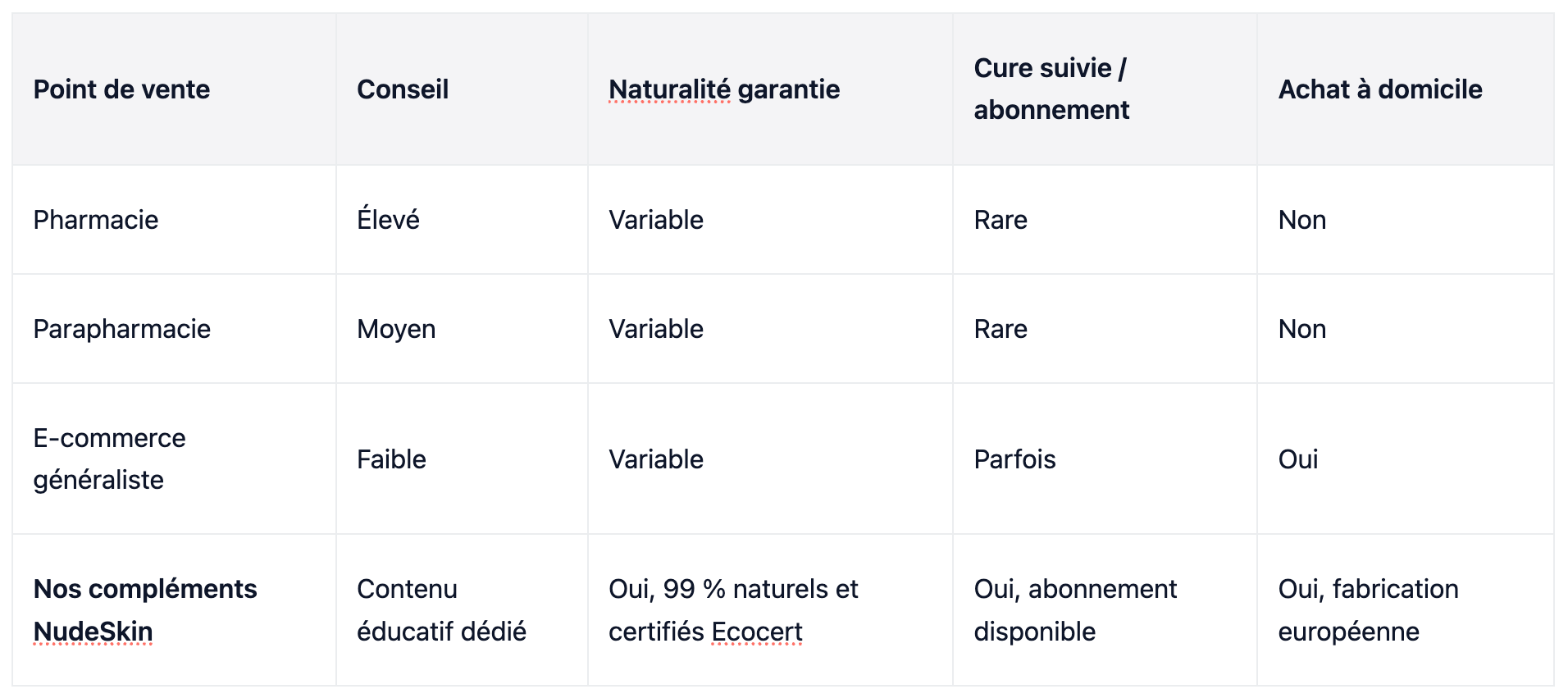
Task: Select the 'Pharmacie' row label
Action: click(96, 220)
